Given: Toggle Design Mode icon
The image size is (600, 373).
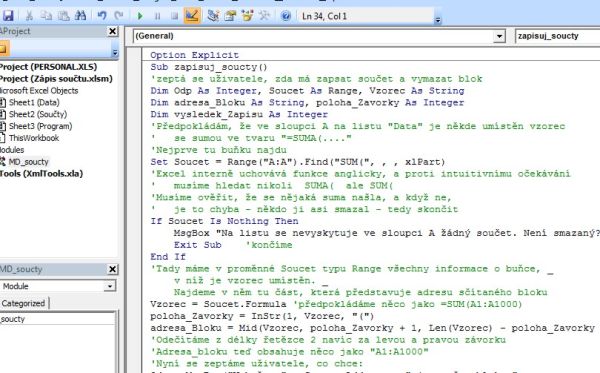Looking at the screenshot, I should coord(192,16).
